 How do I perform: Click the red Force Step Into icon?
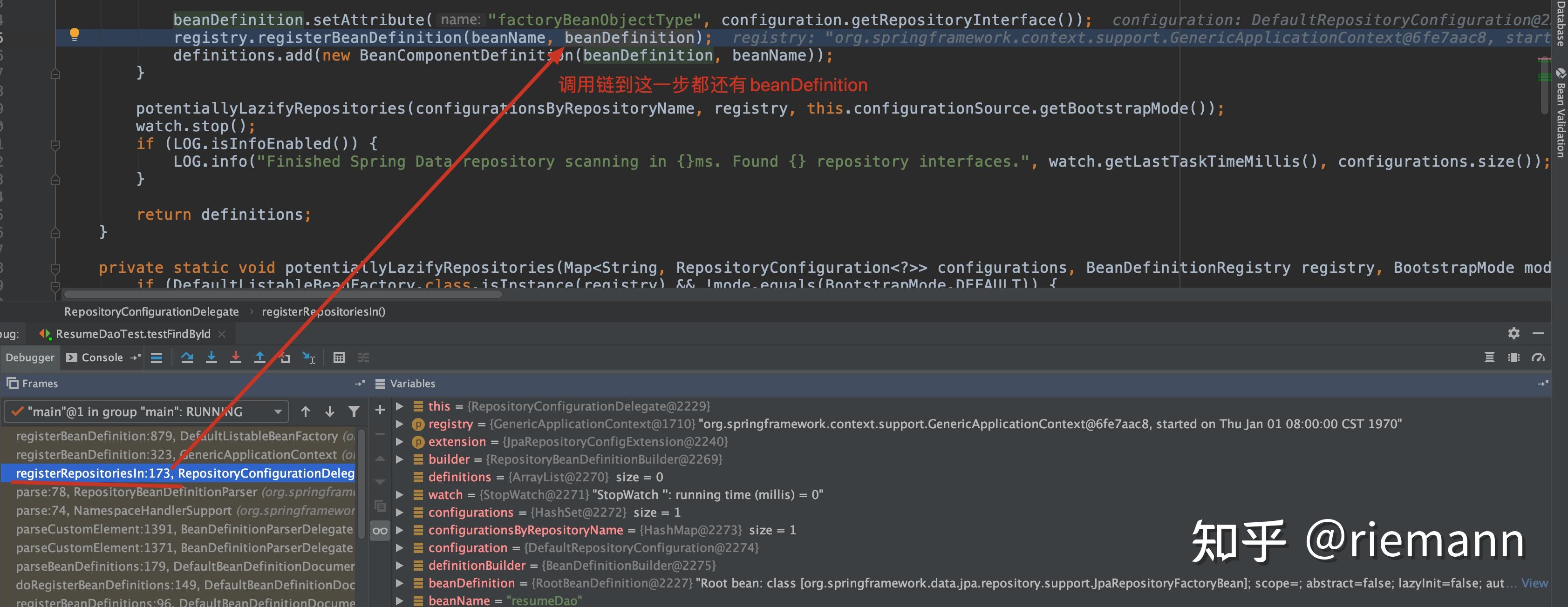236,357
